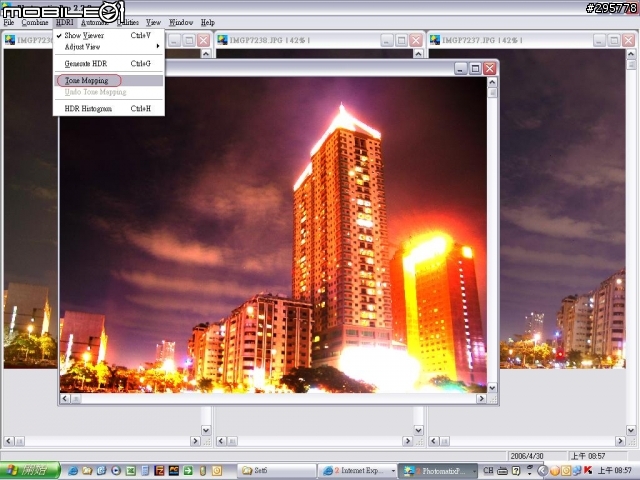Switch to the Set6 folder taskbar button
This screenshot has height=480, width=640.
(x=277, y=471)
